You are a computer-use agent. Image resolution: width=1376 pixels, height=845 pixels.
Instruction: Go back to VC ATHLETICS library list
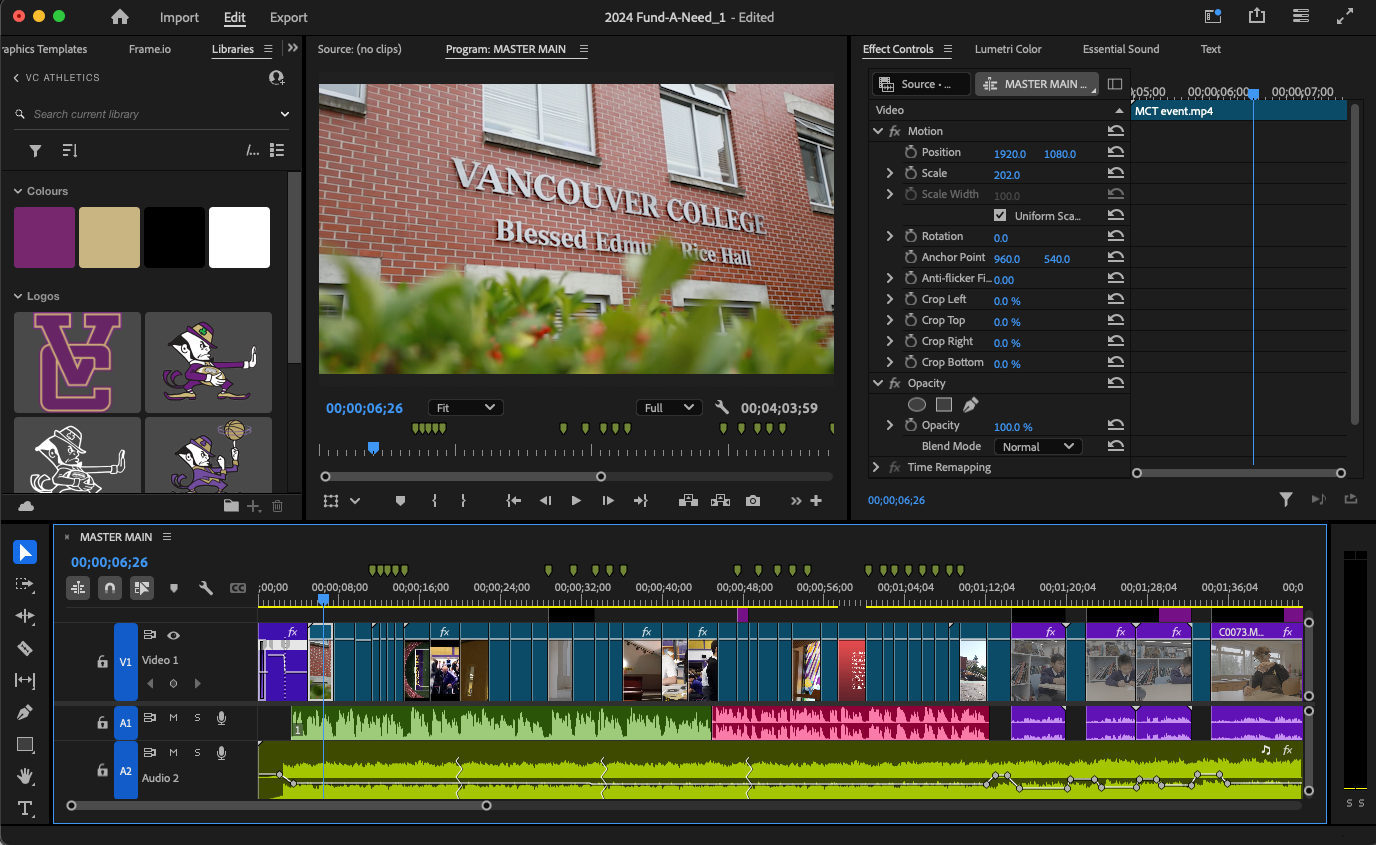pos(16,78)
